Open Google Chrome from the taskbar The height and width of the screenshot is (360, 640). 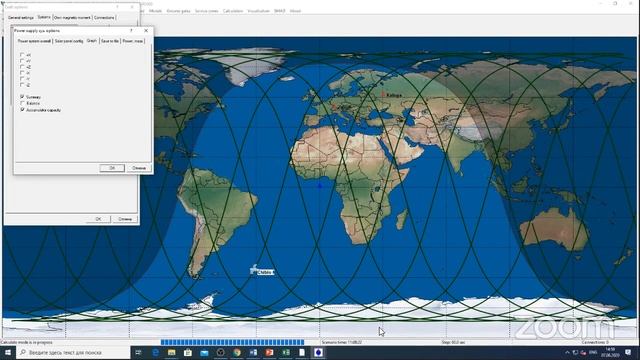pos(237,352)
